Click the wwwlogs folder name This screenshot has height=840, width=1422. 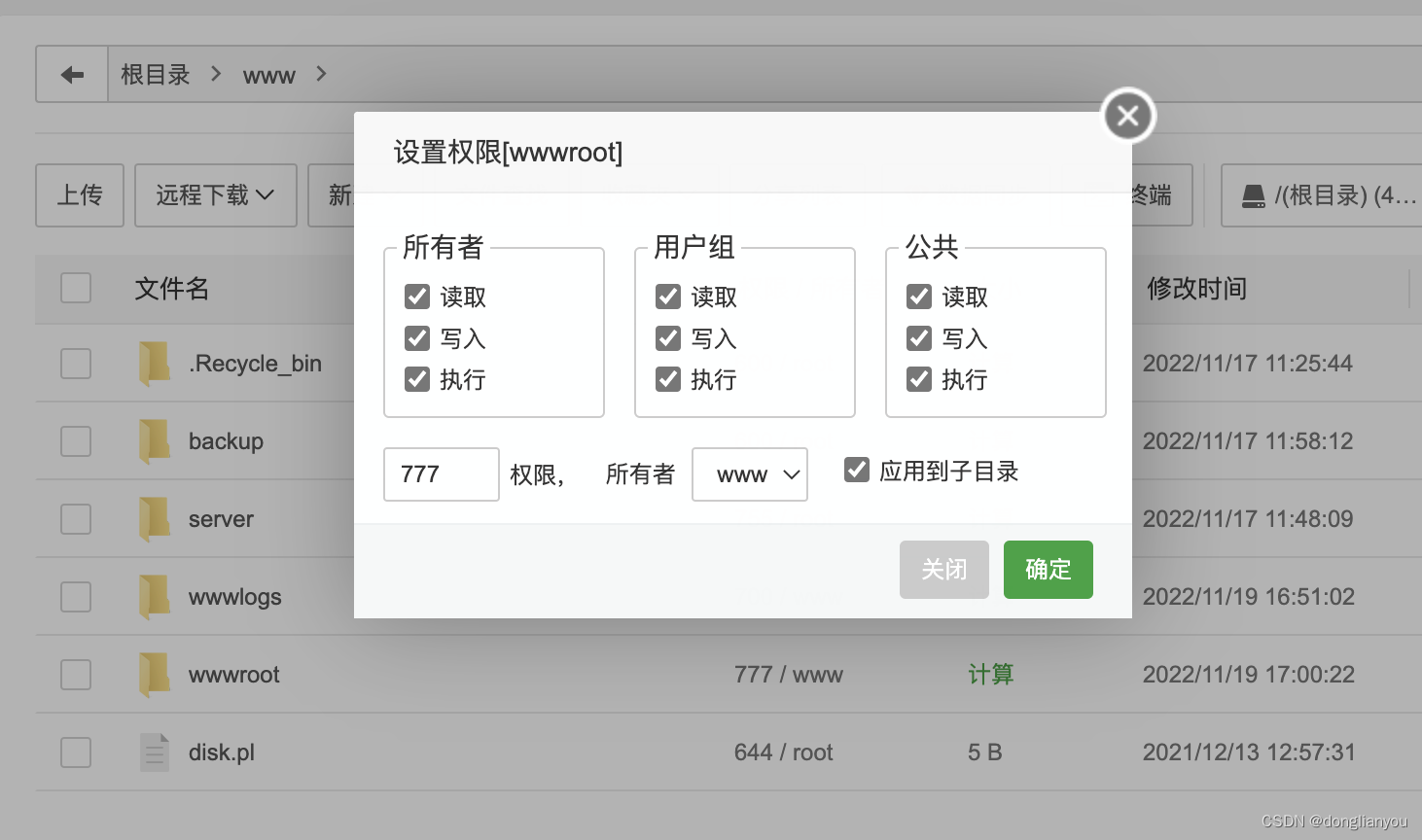coord(235,597)
